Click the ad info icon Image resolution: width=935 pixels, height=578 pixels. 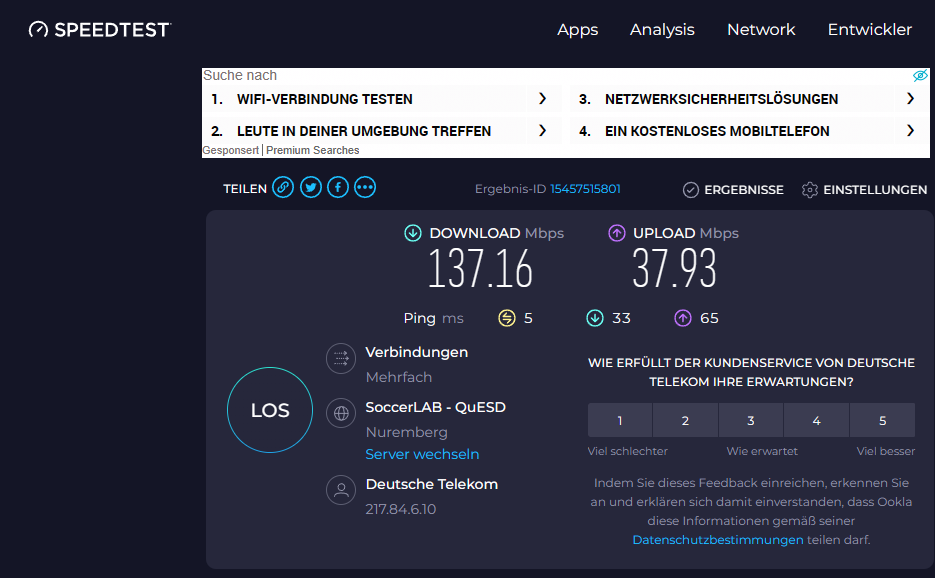pos(920,76)
